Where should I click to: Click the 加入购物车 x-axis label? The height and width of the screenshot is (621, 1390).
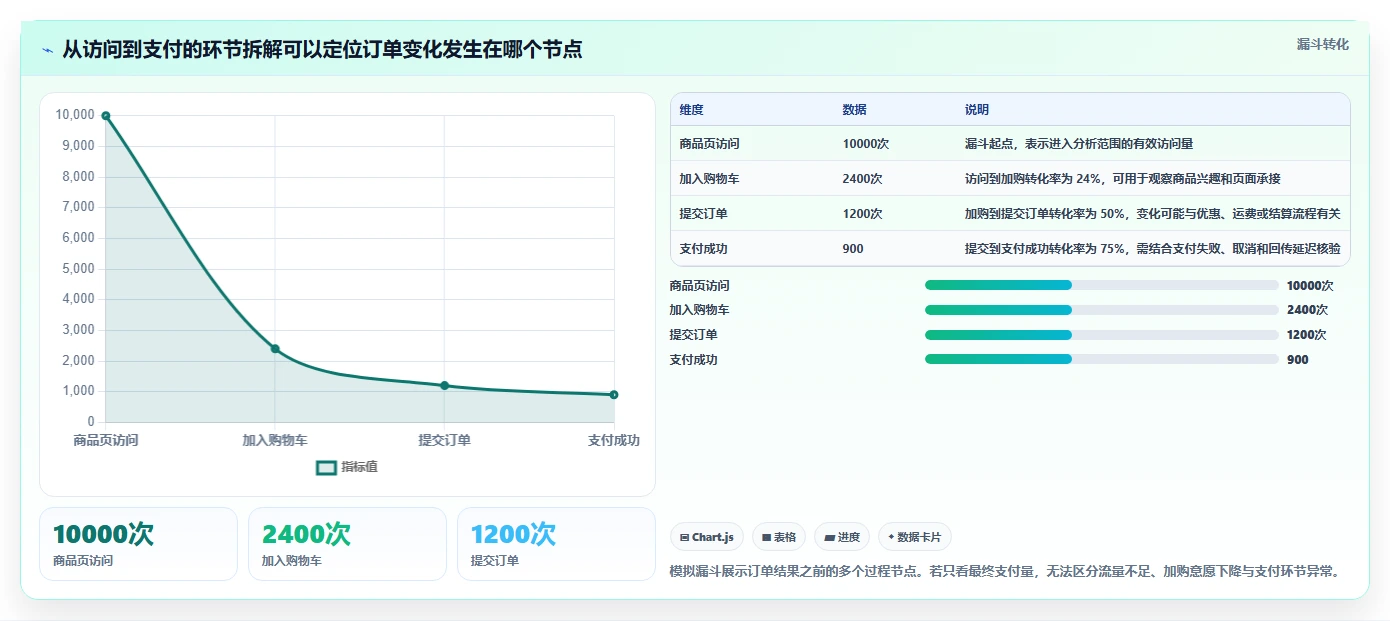click(x=275, y=440)
